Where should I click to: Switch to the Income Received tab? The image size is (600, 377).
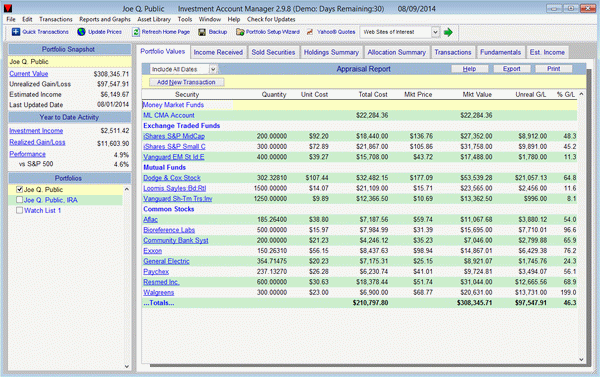point(218,52)
